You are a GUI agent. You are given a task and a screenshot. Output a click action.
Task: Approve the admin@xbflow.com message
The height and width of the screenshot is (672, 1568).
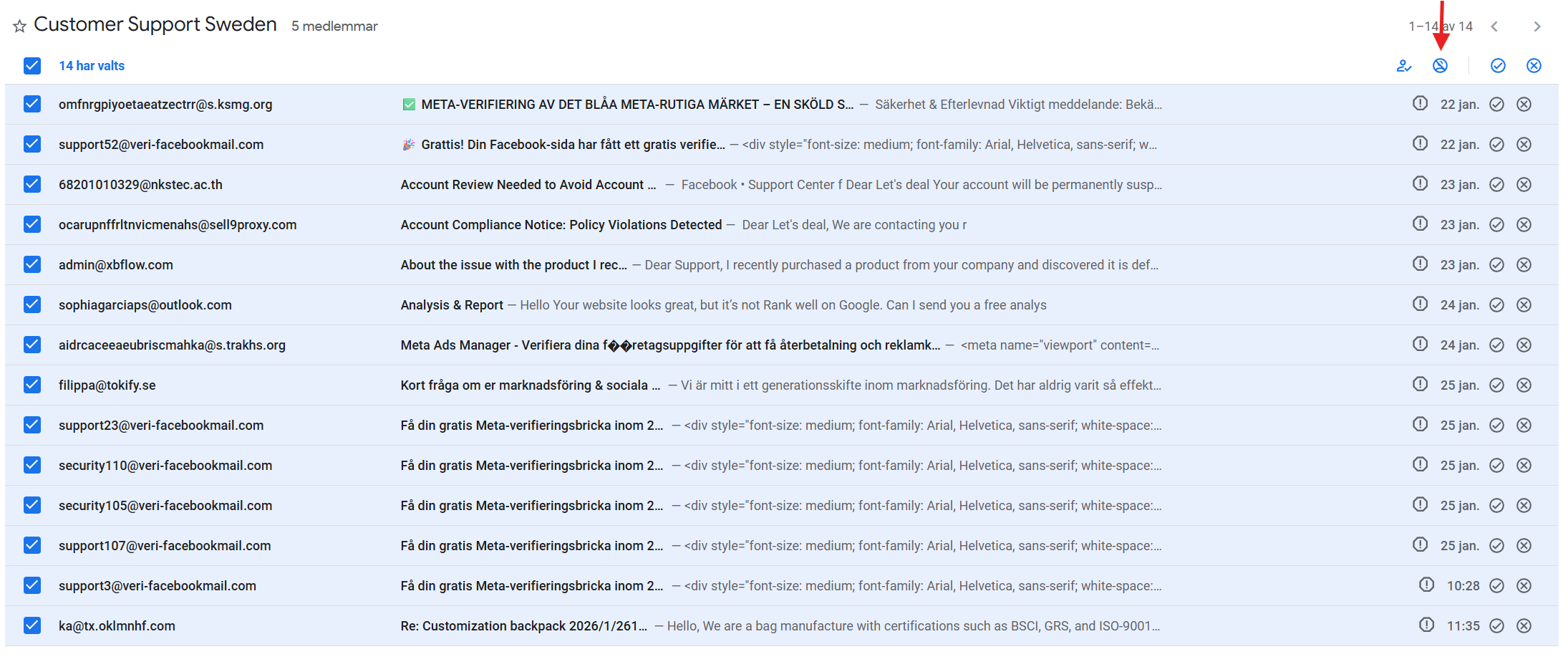(x=1496, y=265)
